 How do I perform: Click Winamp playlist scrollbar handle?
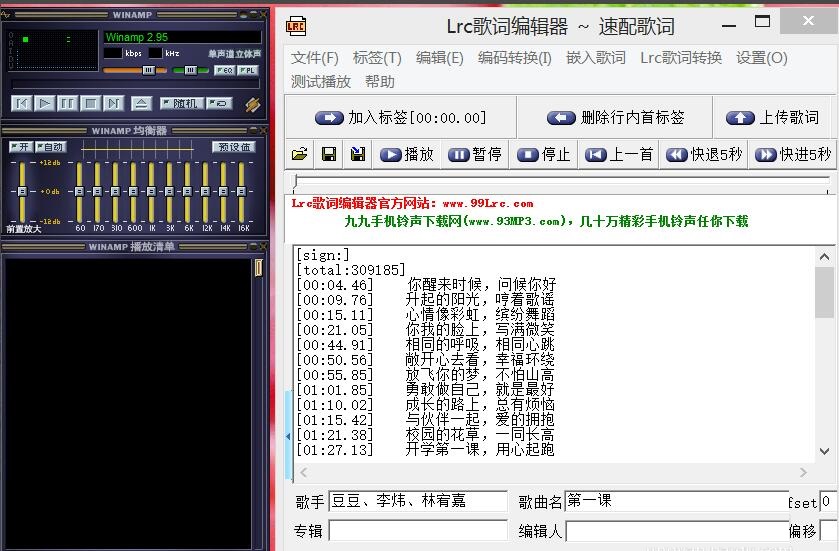click(258, 267)
